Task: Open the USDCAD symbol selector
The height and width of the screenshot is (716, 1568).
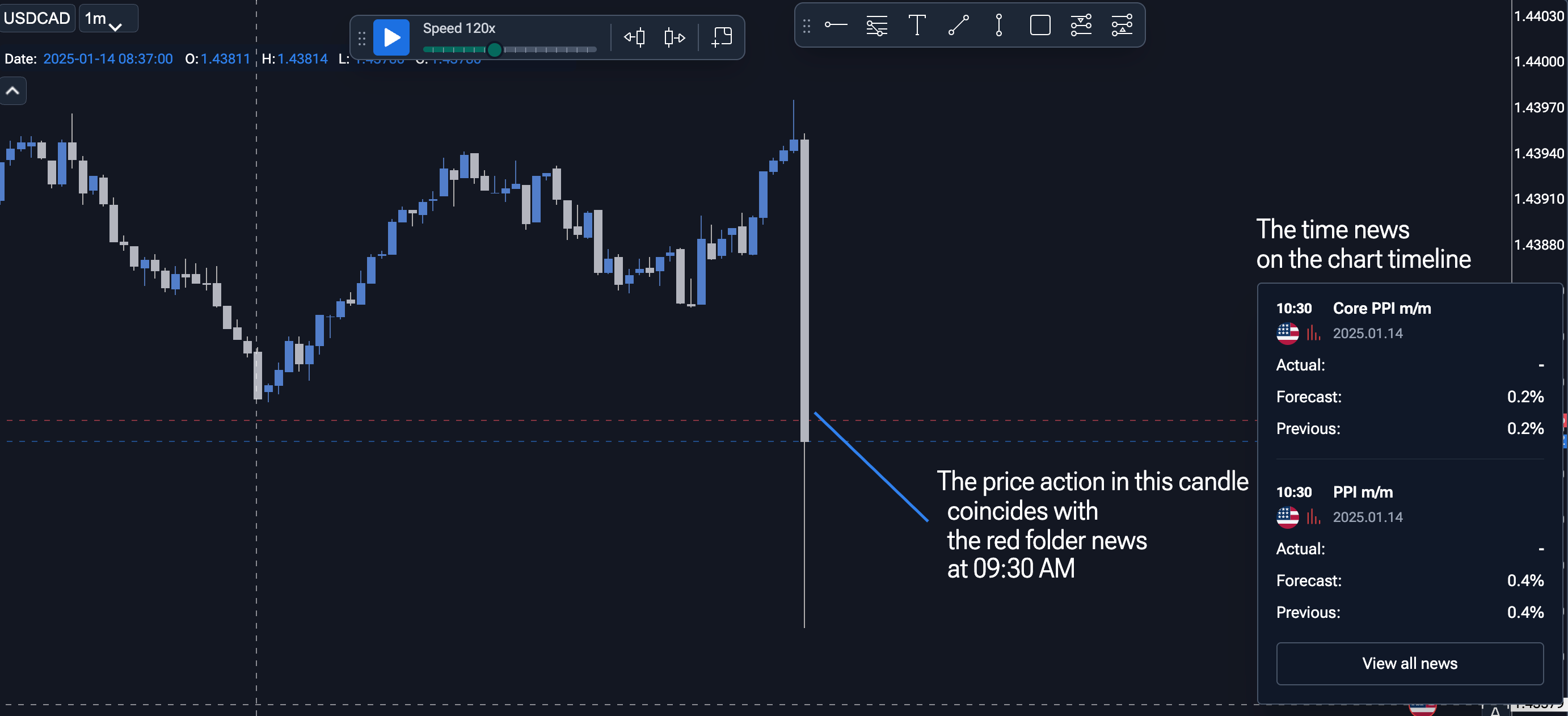Action: [37, 18]
